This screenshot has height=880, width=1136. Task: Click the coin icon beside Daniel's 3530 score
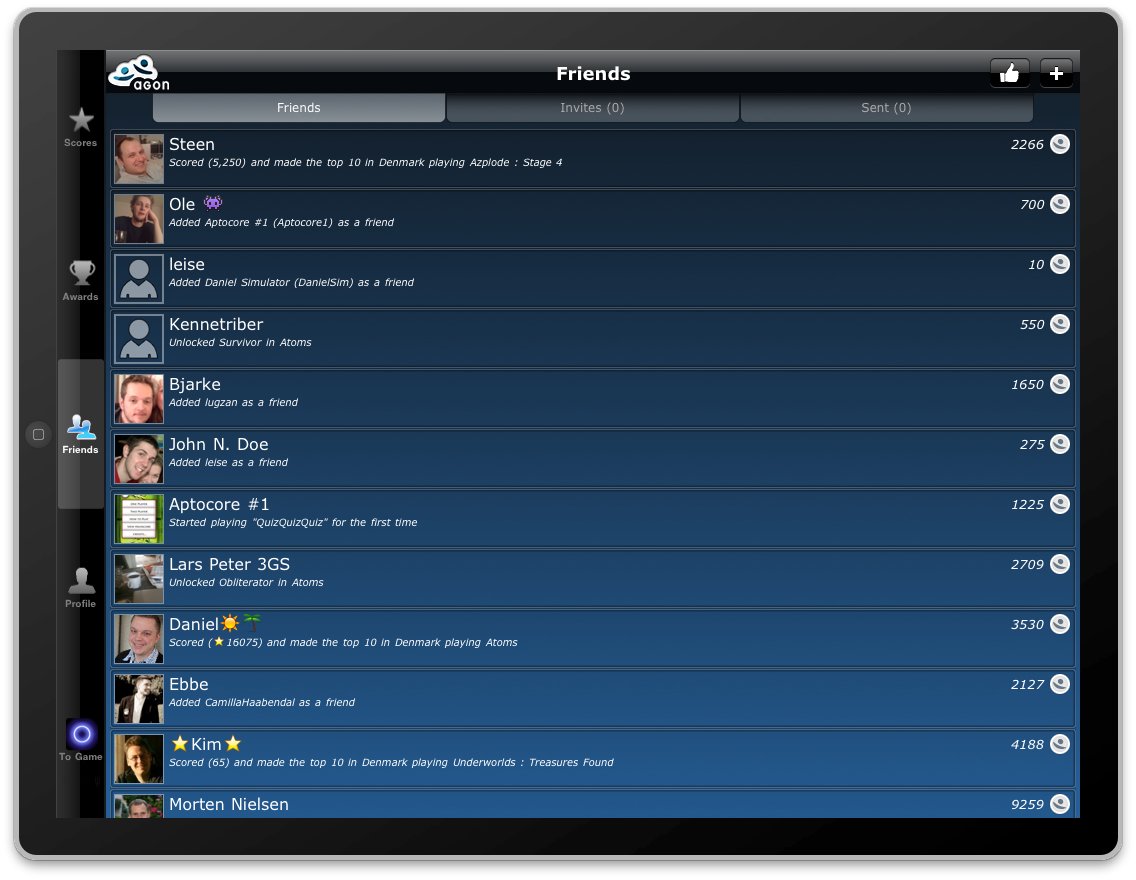click(x=1060, y=624)
